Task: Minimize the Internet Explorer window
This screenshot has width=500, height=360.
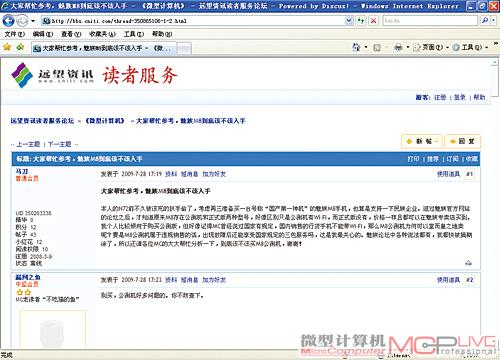Action: tap(471, 6)
